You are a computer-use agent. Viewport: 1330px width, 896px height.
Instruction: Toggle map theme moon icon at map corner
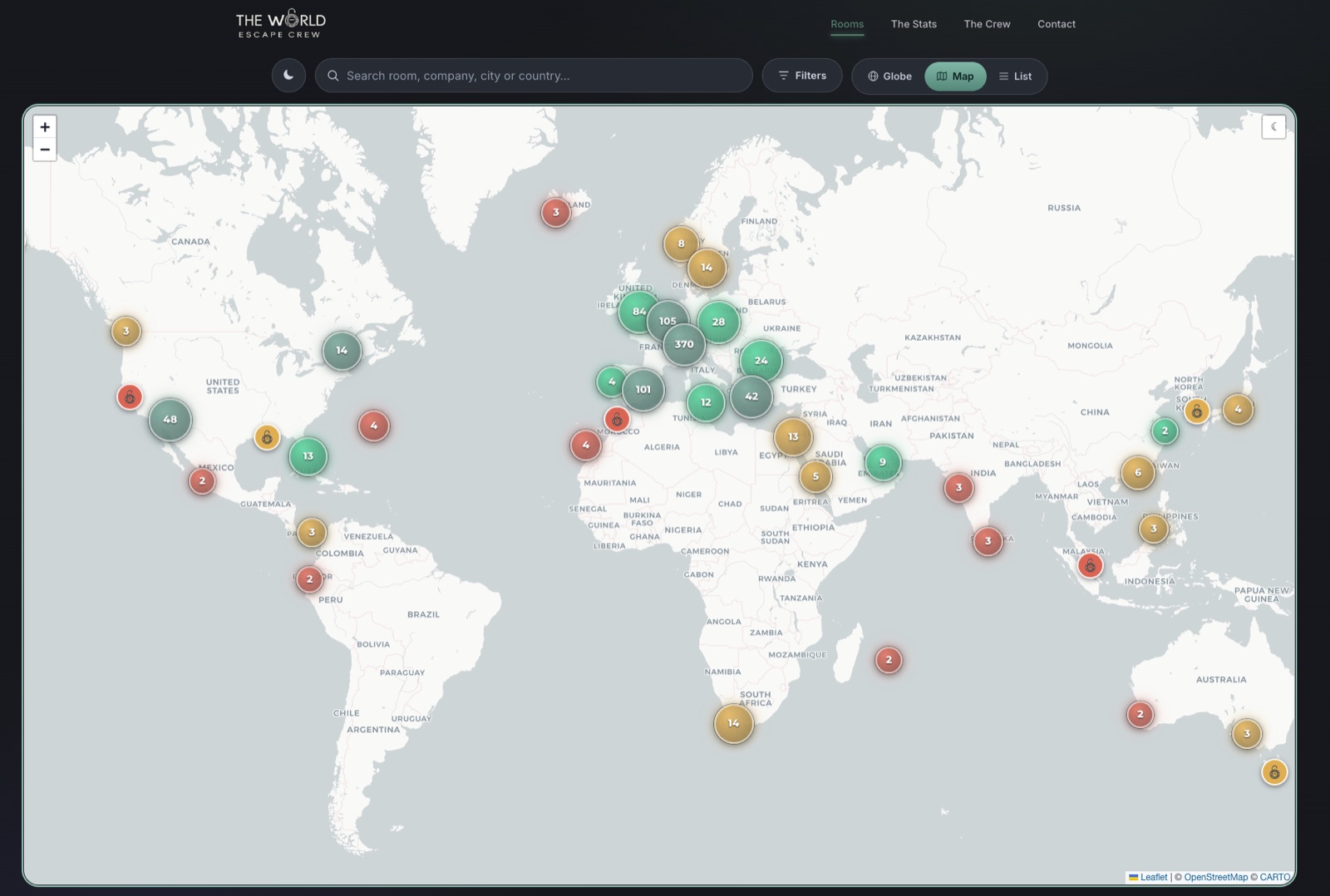click(1273, 127)
